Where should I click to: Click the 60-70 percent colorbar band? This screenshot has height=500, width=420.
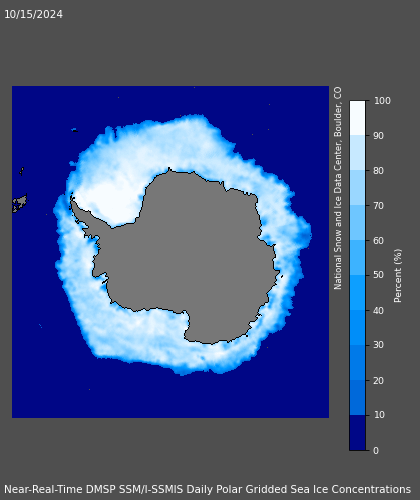point(357,222)
